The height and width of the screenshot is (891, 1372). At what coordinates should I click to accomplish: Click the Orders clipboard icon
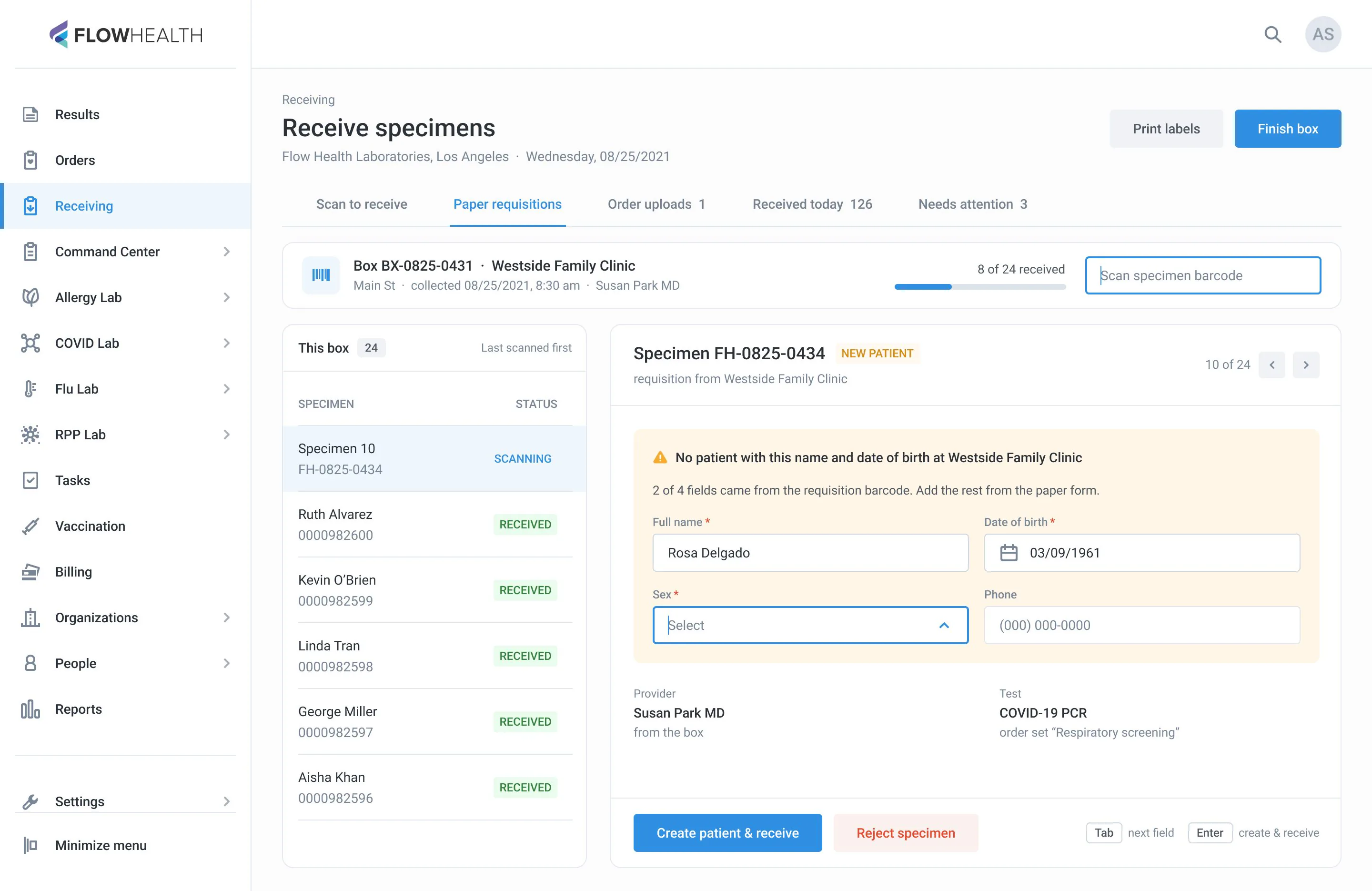30,160
